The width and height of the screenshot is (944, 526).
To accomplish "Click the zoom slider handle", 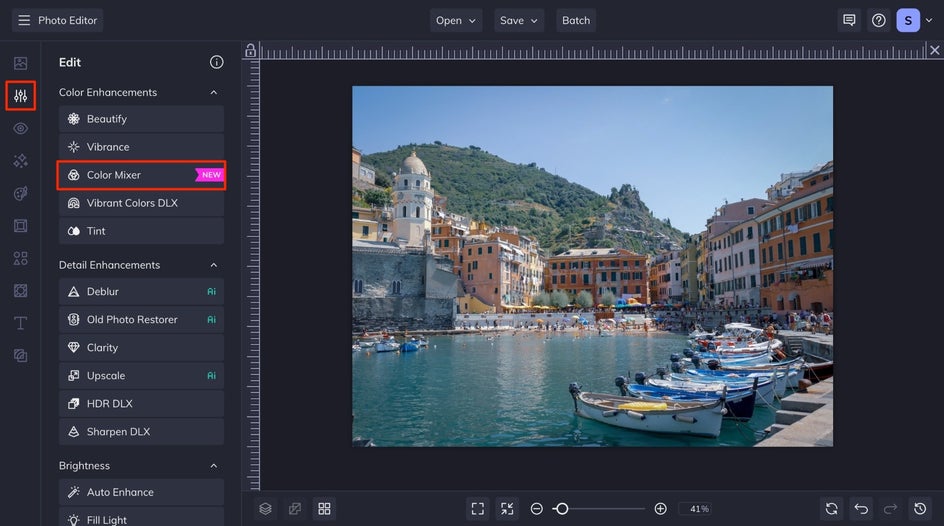I will click(562, 509).
